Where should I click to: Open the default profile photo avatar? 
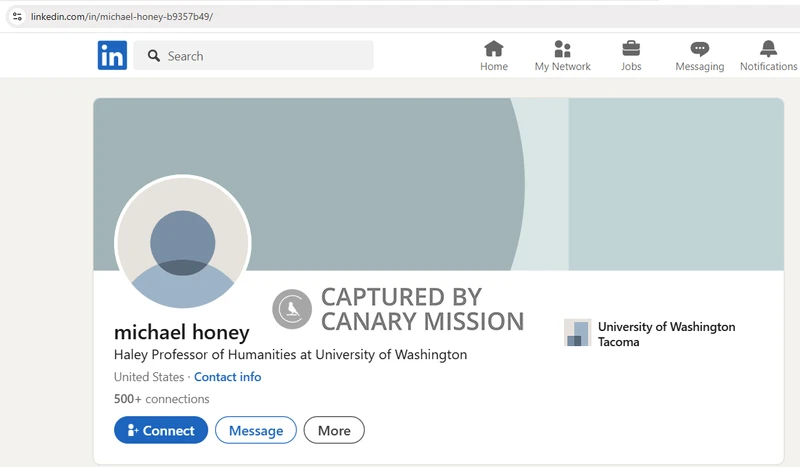[183, 243]
